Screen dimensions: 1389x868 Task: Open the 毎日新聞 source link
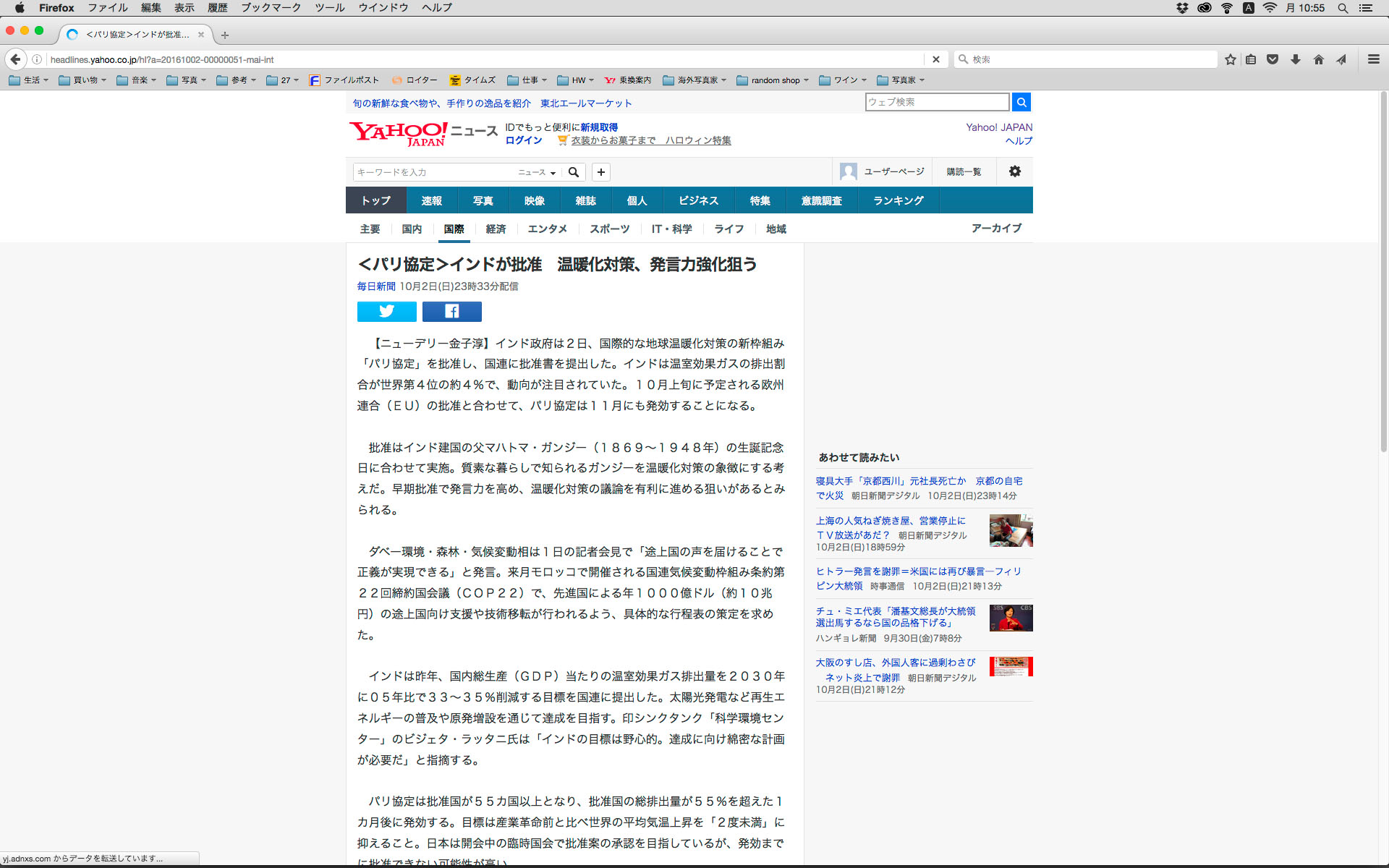376,286
